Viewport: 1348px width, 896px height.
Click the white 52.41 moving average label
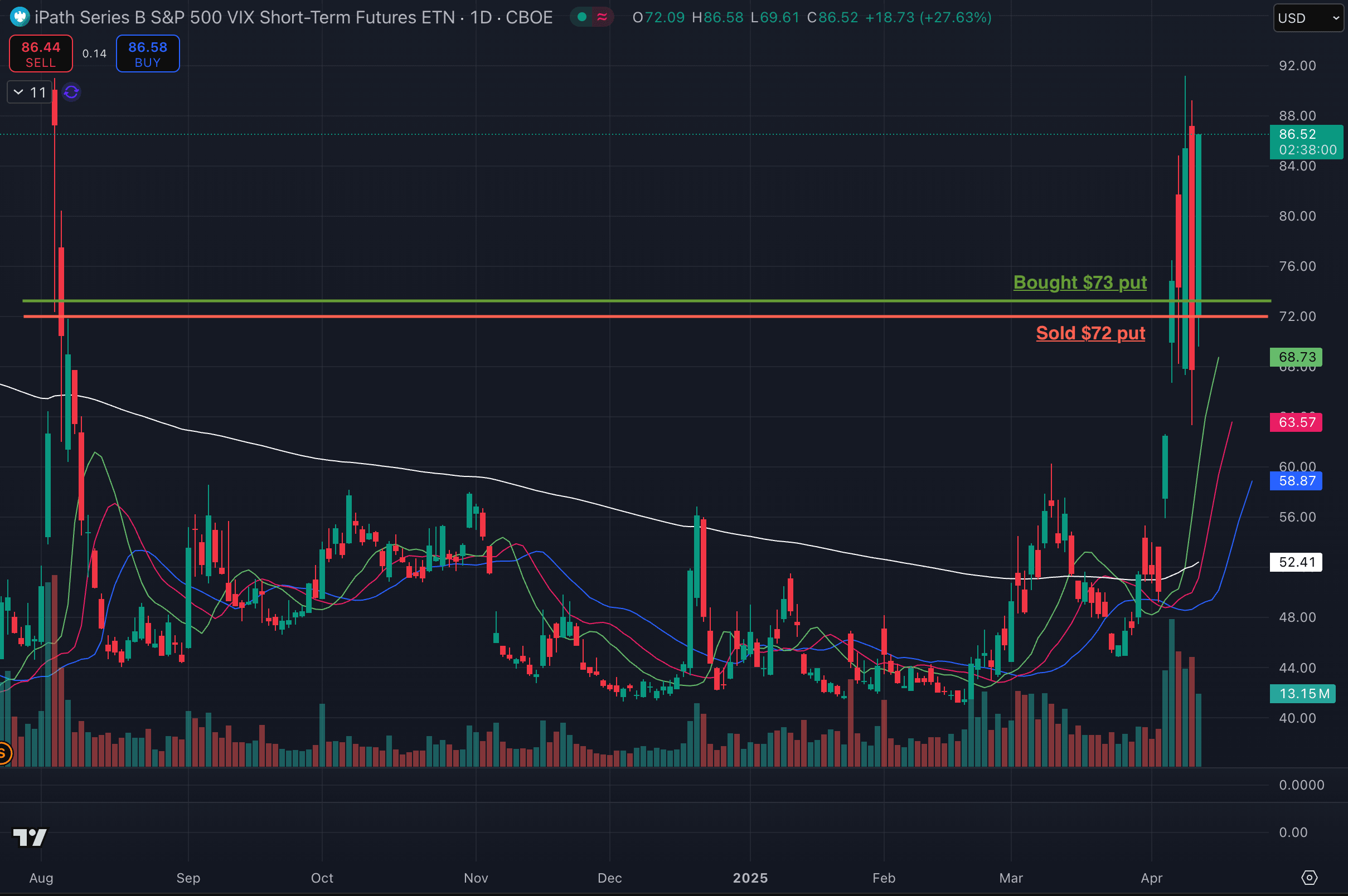click(1296, 562)
